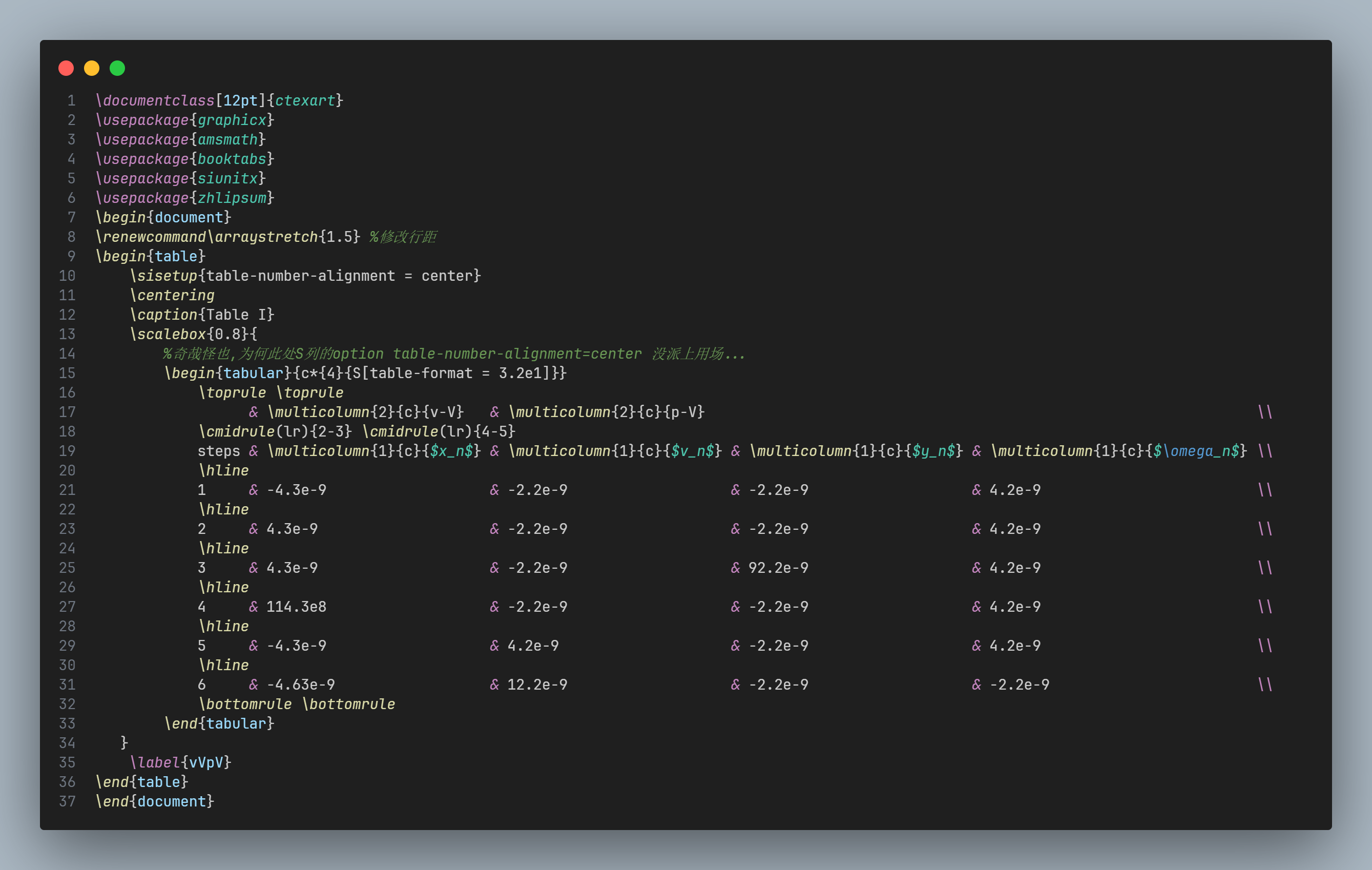Click the yellow minimize window dot
Viewport: 1372px width, 870px height.
(92, 68)
